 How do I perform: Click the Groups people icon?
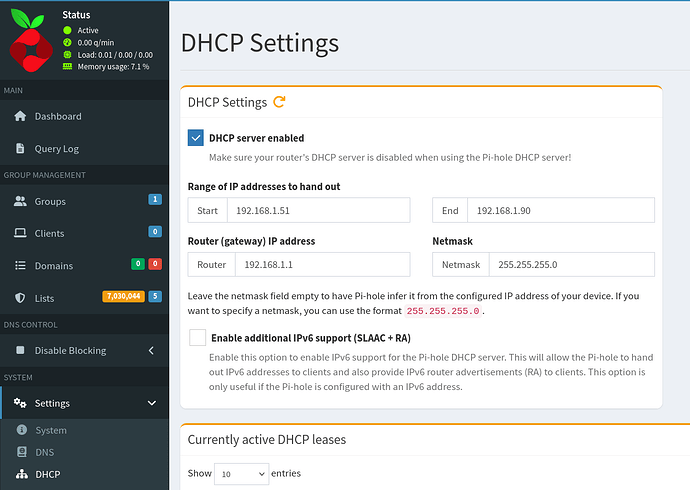tap(21, 202)
